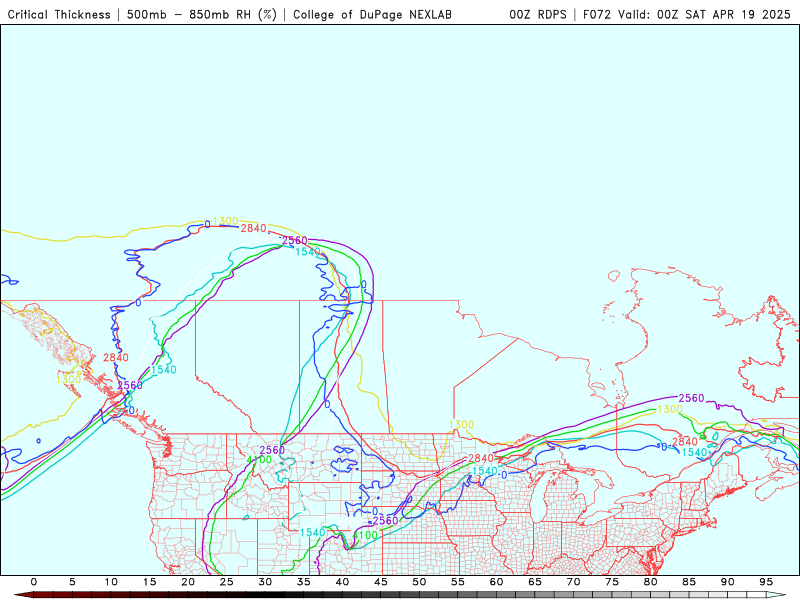The height and width of the screenshot is (600, 800).
Task: Select the "500mb – 850mb RH (%)" header text
Action: (202, 15)
